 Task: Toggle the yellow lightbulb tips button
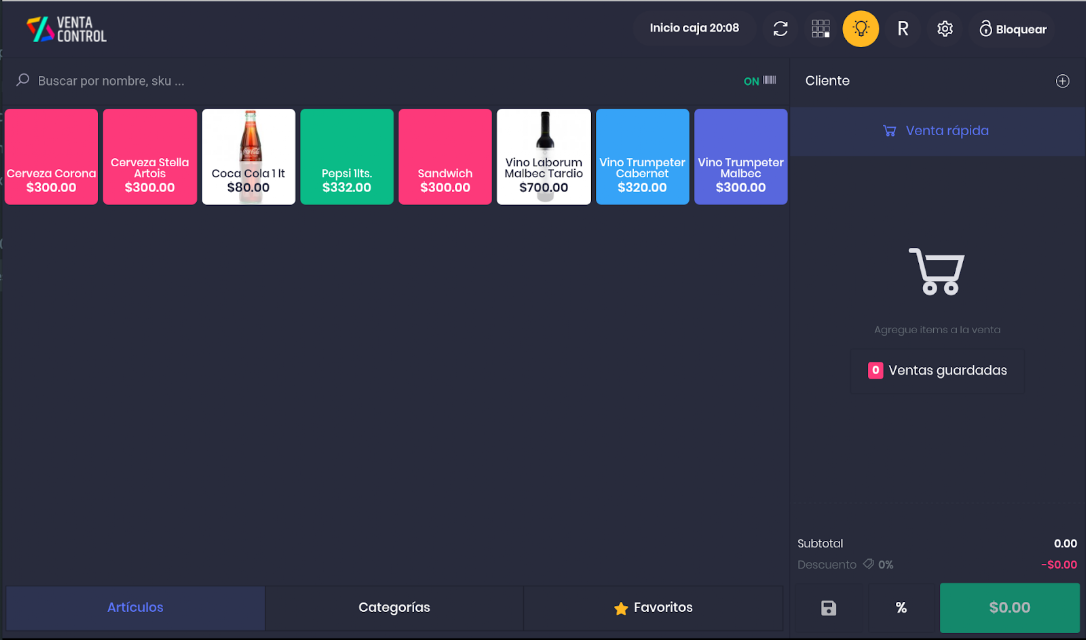pos(861,28)
